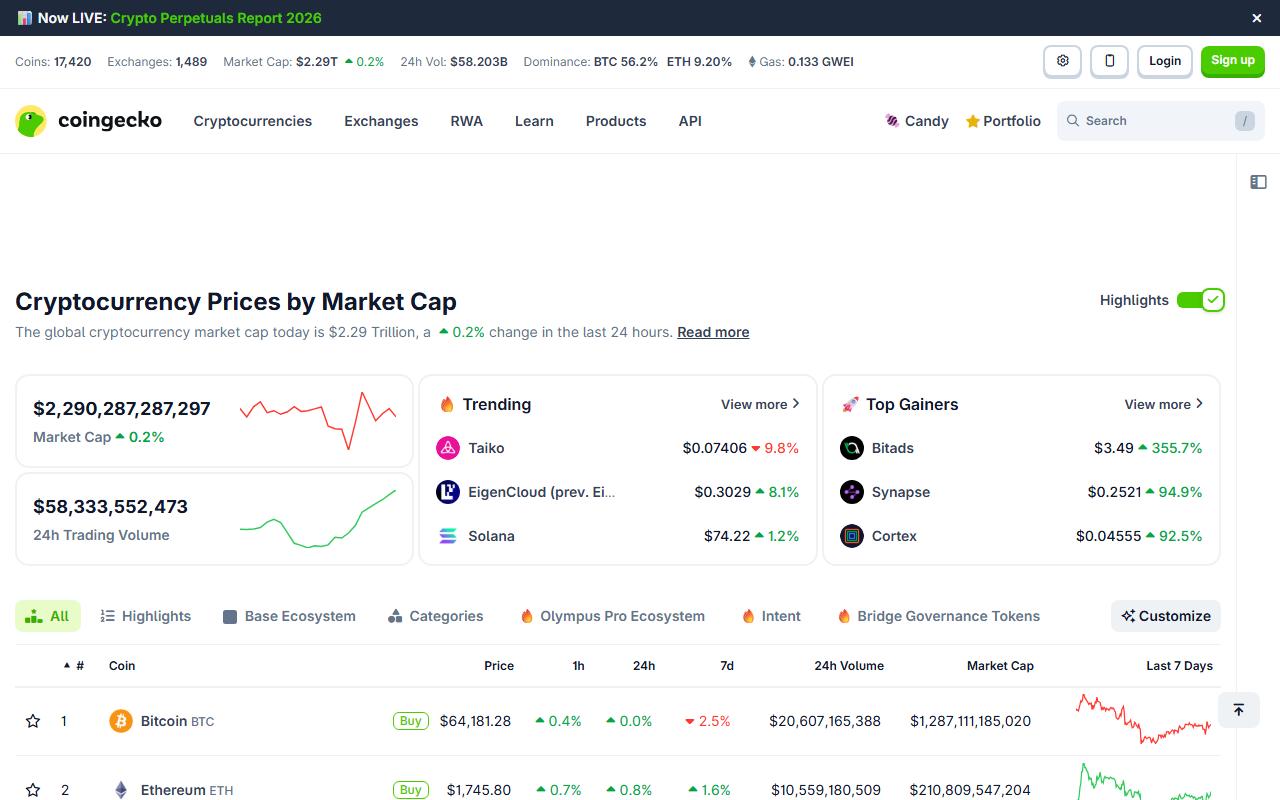Click the Portfolio star icon
1280x800 pixels.
coord(972,121)
